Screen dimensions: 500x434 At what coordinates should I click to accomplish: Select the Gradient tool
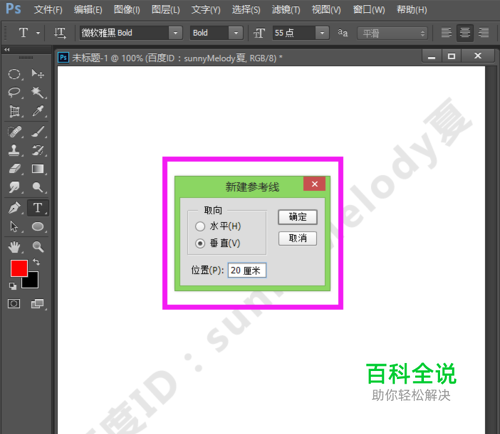pyautogui.click(x=38, y=169)
